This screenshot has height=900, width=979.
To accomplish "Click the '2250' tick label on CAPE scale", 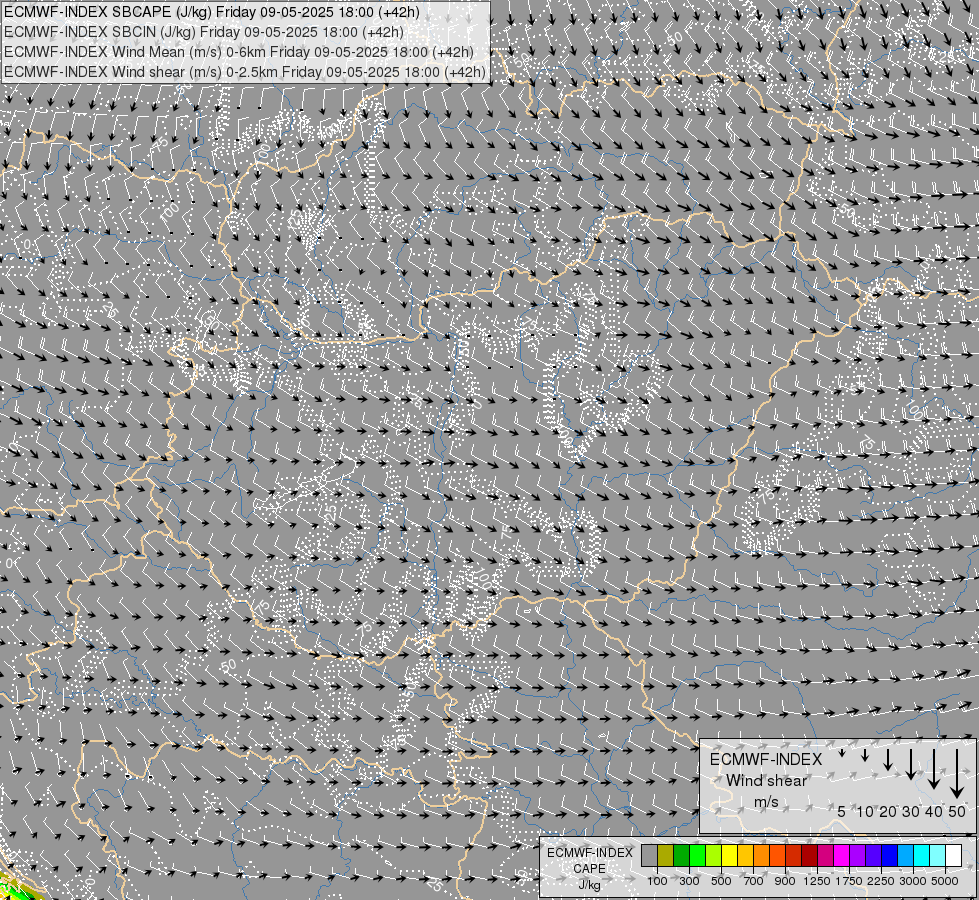I will (880, 881).
